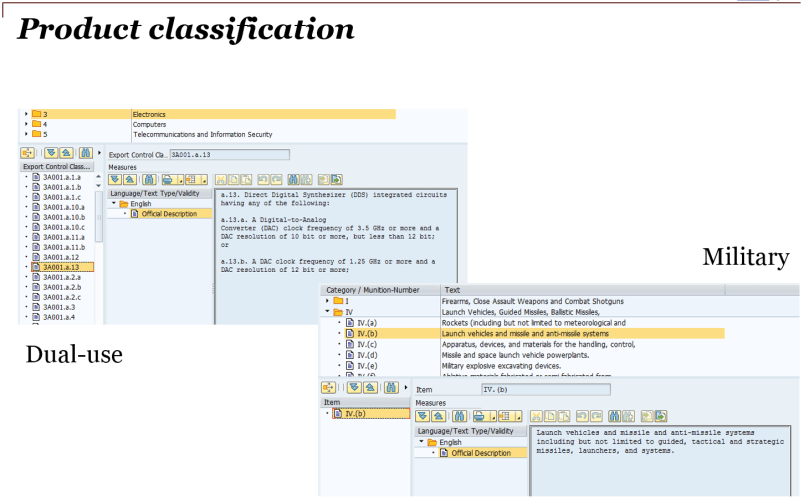Screen dimensions: 809x503
Task: Collapse English folder in Dual-use language tree
Action: click(114, 203)
